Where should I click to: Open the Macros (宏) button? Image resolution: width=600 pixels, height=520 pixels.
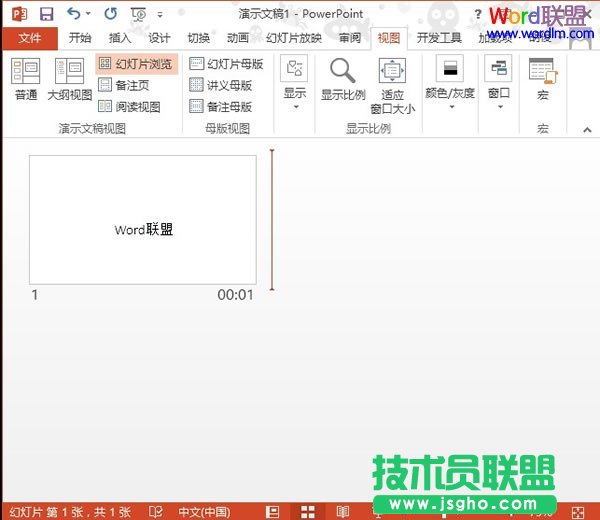pyautogui.click(x=542, y=80)
